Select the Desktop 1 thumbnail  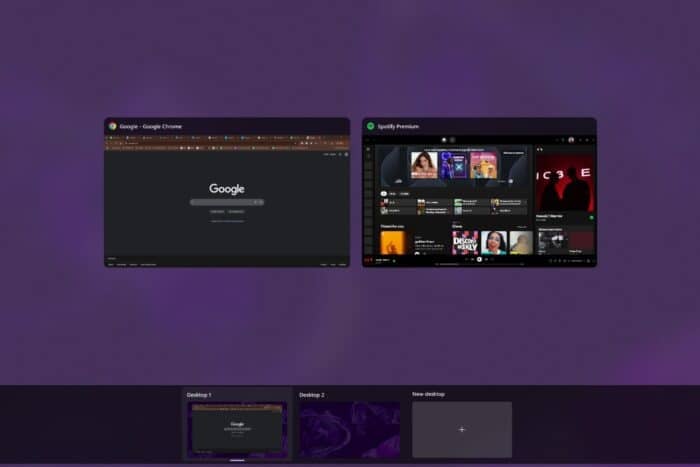pos(237,429)
